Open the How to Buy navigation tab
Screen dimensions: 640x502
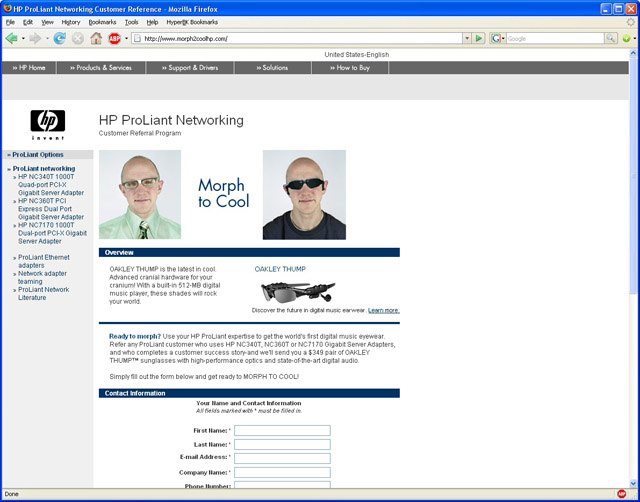tap(350, 68)
